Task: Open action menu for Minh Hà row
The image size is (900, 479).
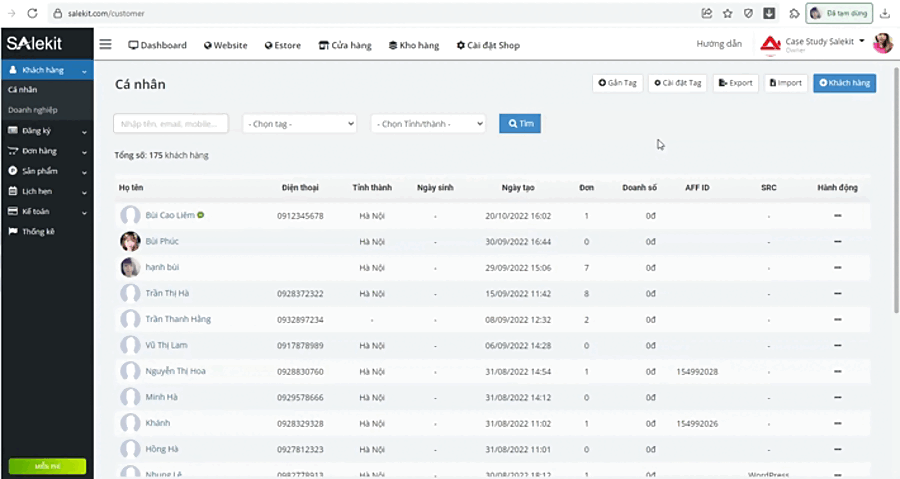Action: pos(837,397)
